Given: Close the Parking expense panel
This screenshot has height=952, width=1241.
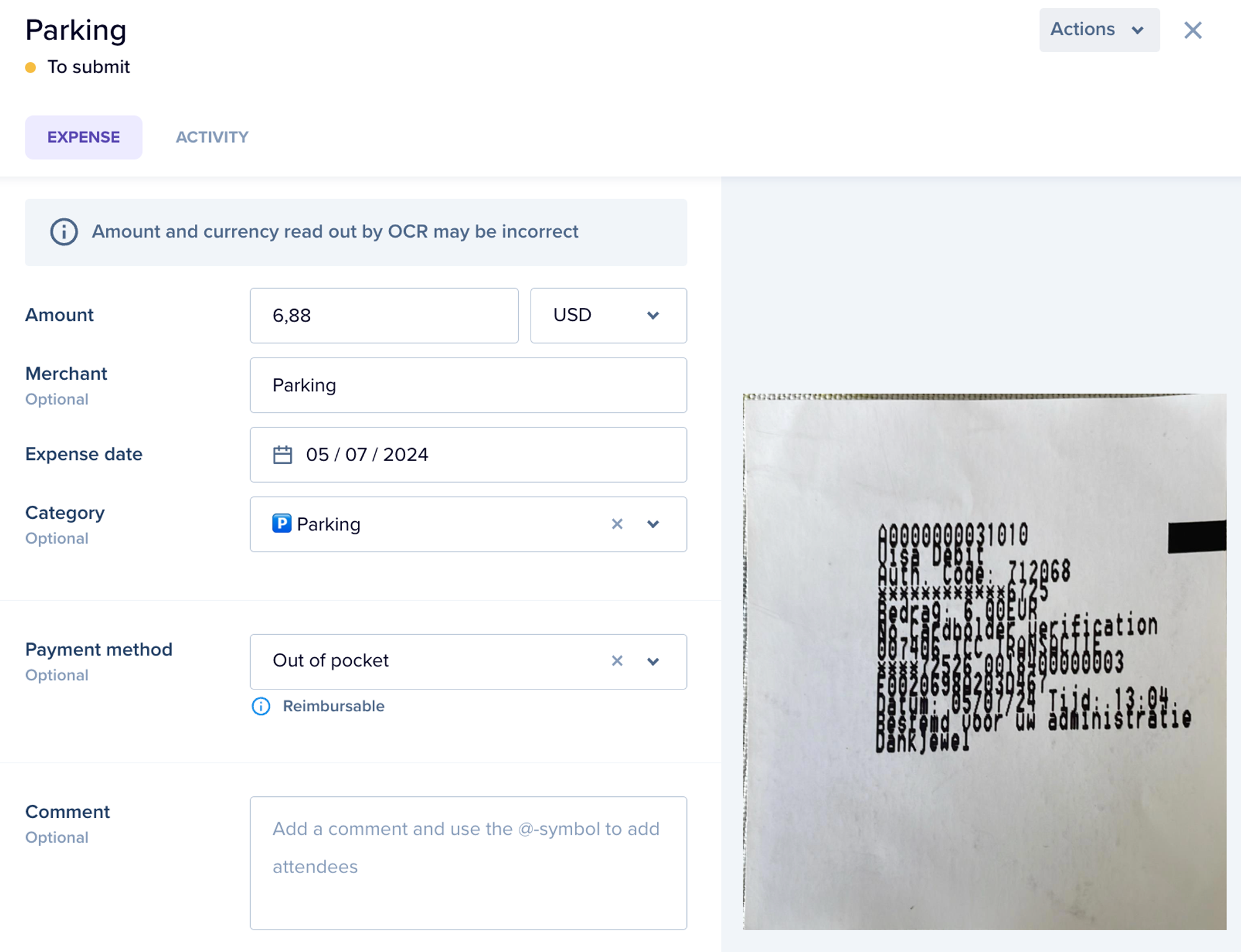Looking at the screenshot, I should coord(1193,30).
